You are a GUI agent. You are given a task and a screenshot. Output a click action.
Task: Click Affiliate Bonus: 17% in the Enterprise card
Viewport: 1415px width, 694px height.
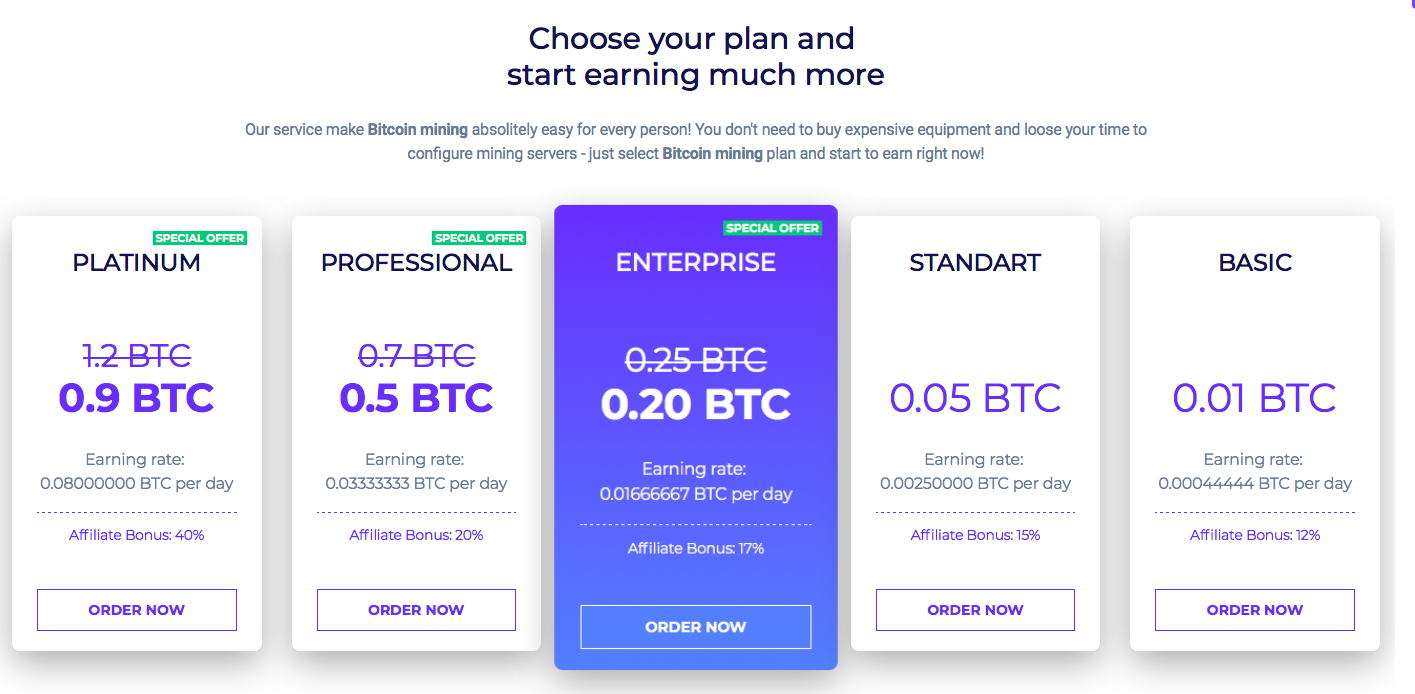point(696,548)
